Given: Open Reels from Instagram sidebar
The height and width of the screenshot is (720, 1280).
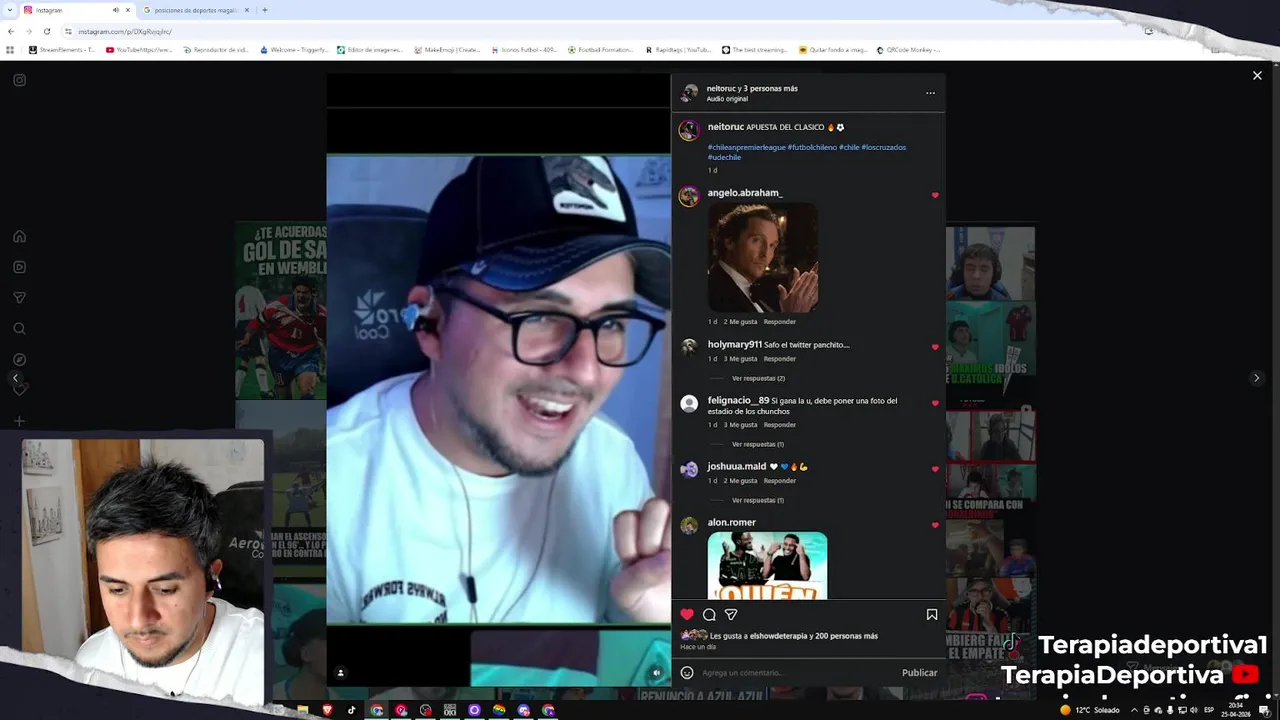Looking at the screenshot, I should (19, 267).
